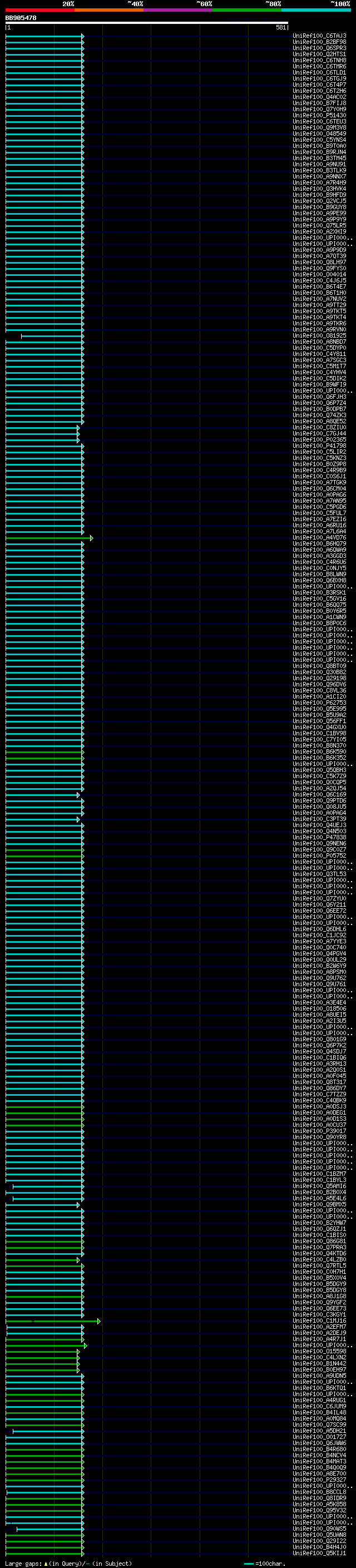This screenshot has width=356, height=1568.
Task: Click the UniRef100_B9GUY8 label
Action: point(319,207)
